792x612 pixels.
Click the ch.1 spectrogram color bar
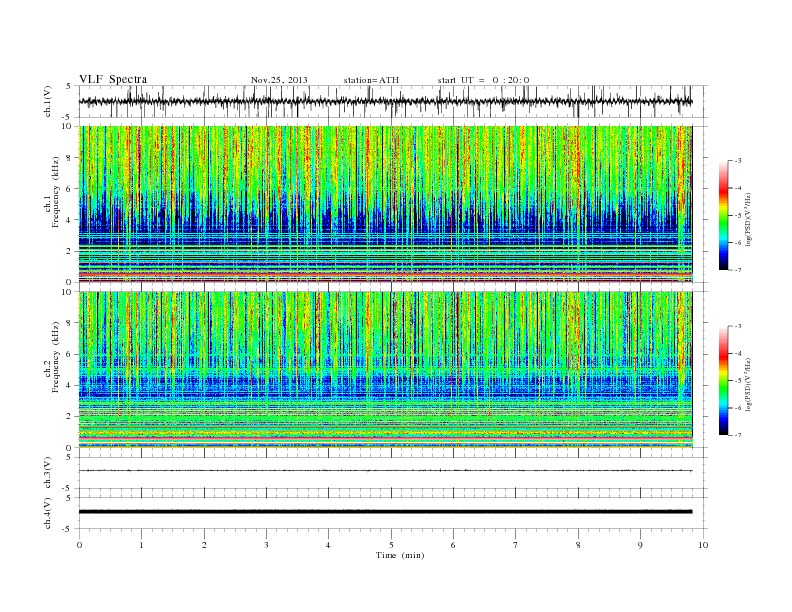723,215
